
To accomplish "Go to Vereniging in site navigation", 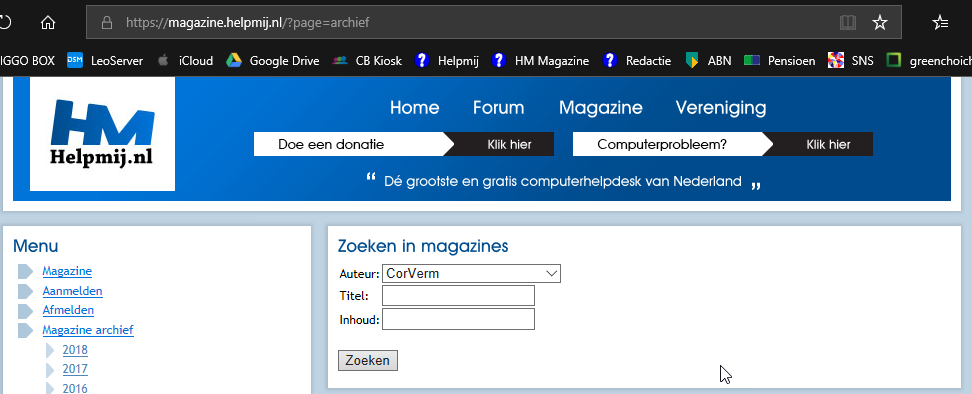I will click(721, 108).
